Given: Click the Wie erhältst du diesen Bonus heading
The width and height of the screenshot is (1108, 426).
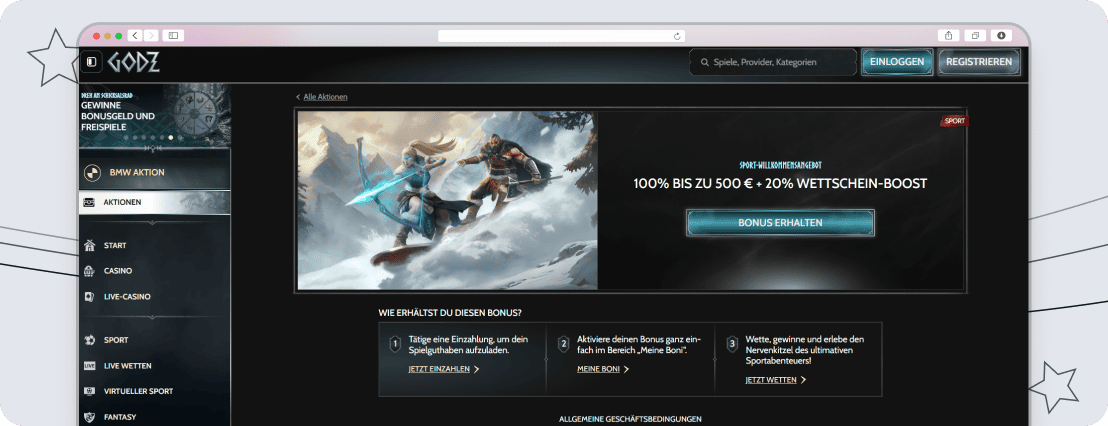Looking at the screenshot, I should point(450,312).
